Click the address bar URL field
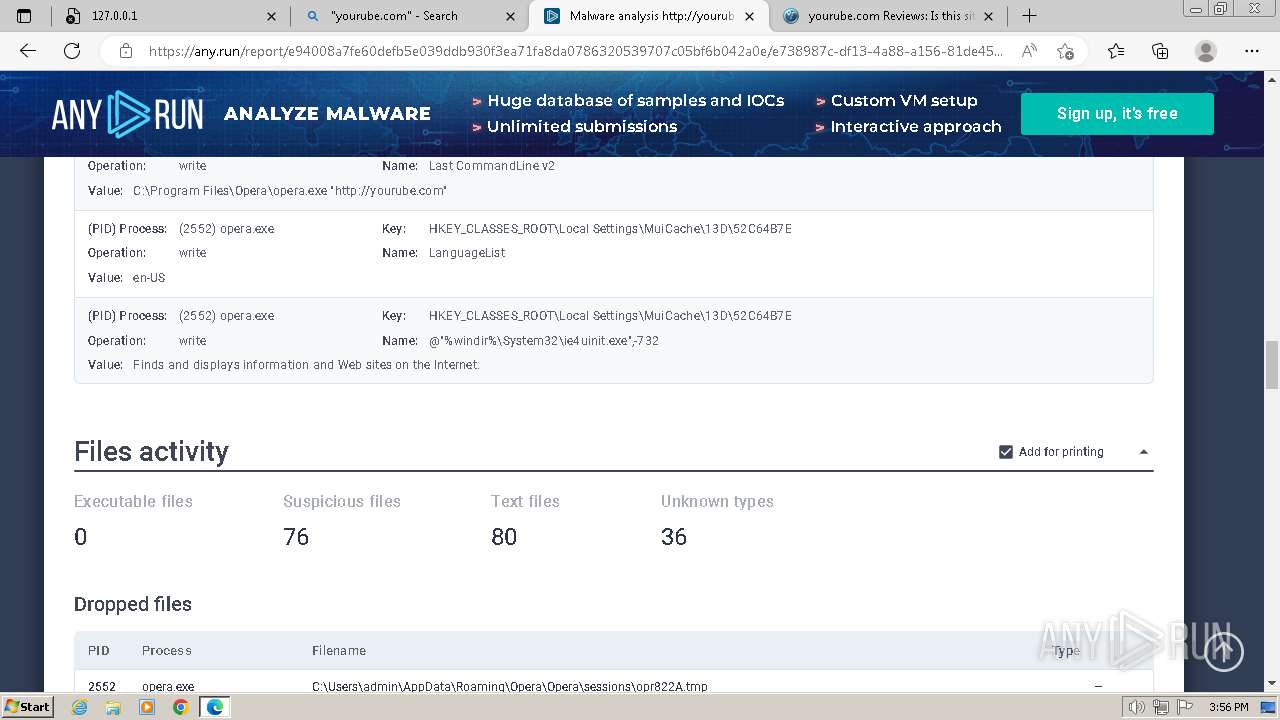 pyautogui.click(x=575, y=51)
